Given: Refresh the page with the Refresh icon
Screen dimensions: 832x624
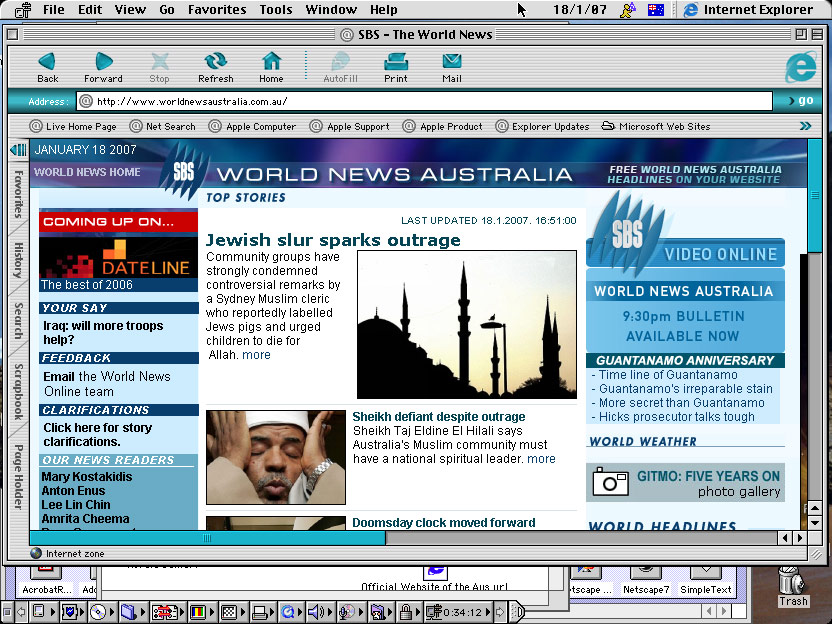Looking at the screenshot, I should coord(215,67).
